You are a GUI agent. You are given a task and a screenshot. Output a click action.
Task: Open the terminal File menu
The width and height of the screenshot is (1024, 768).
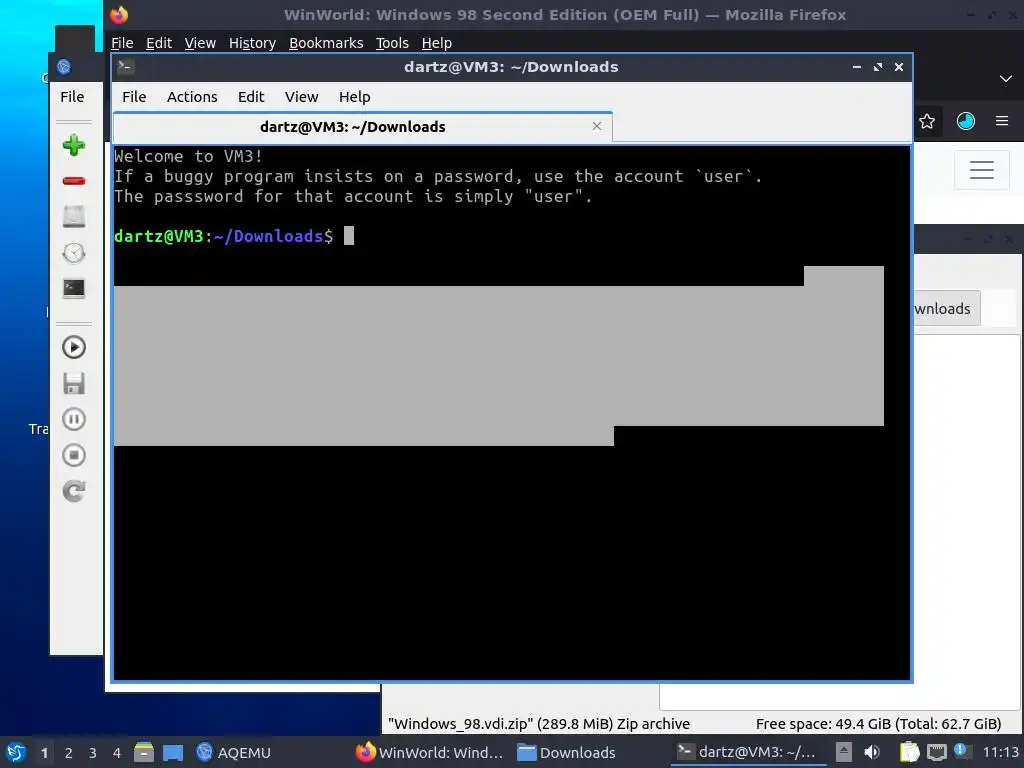click(x=134, y=97)
